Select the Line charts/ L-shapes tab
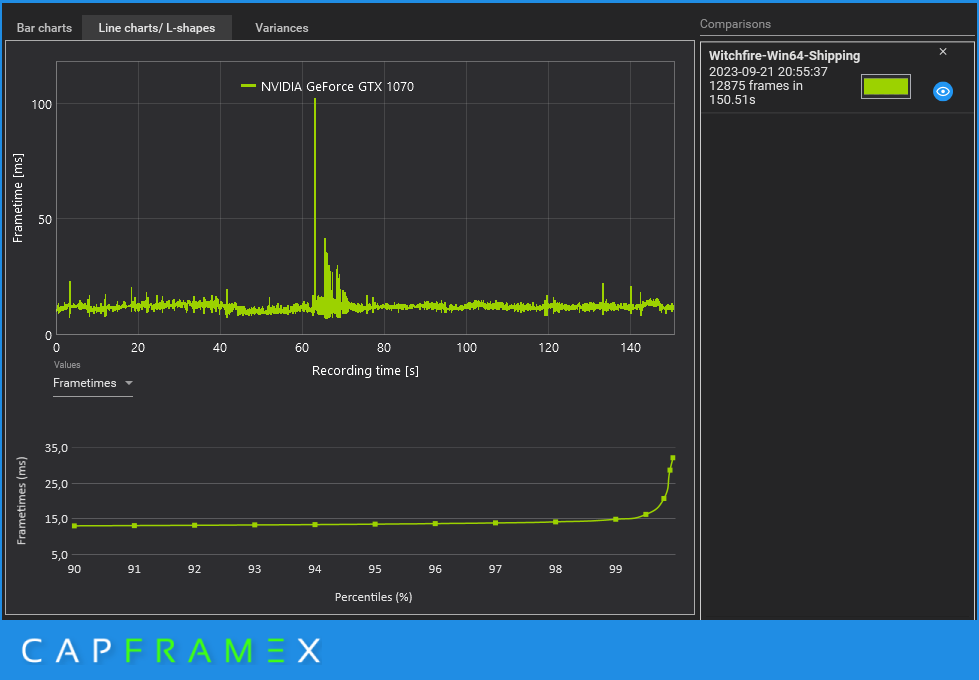The image size is (979, 680). click(x=157, y=28)
